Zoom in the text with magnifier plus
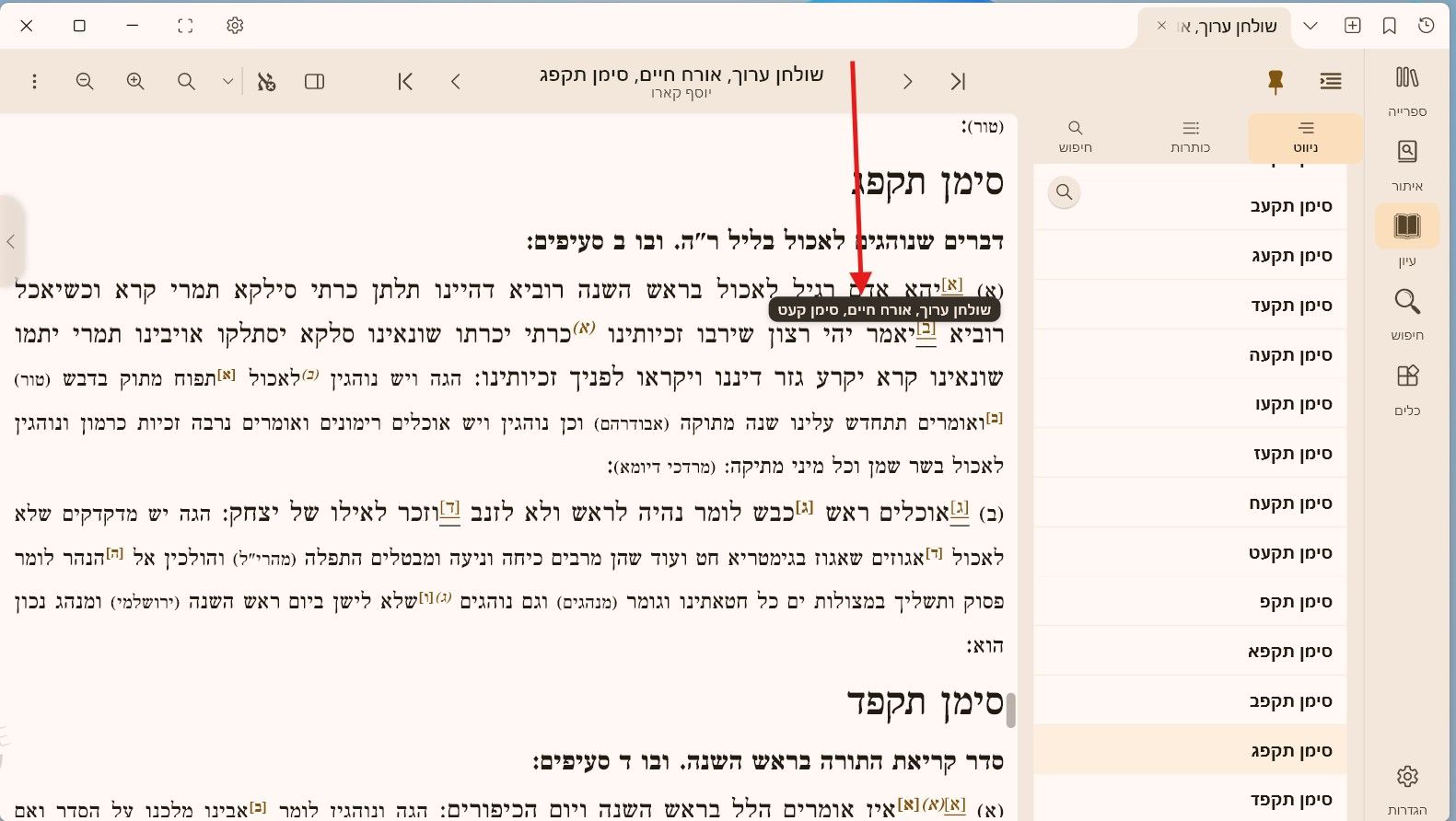Image resolution: width=1456 pixels, height=821 pixels. tap(135, 81)
